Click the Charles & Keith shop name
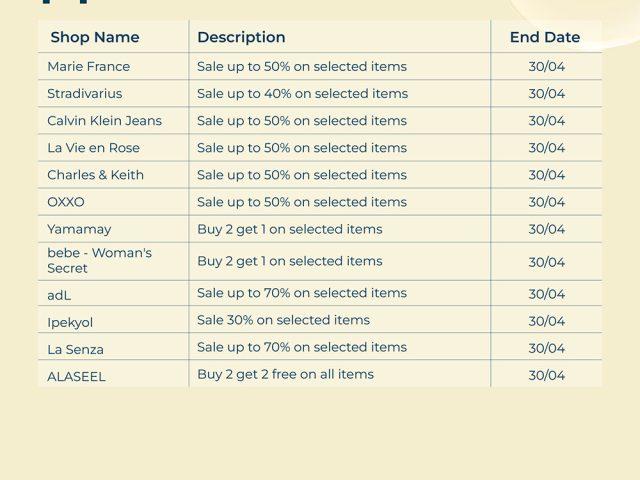Image resolution: width=640 pixels, height=480 pixels. pyautogui.click(x=95, y=174)
